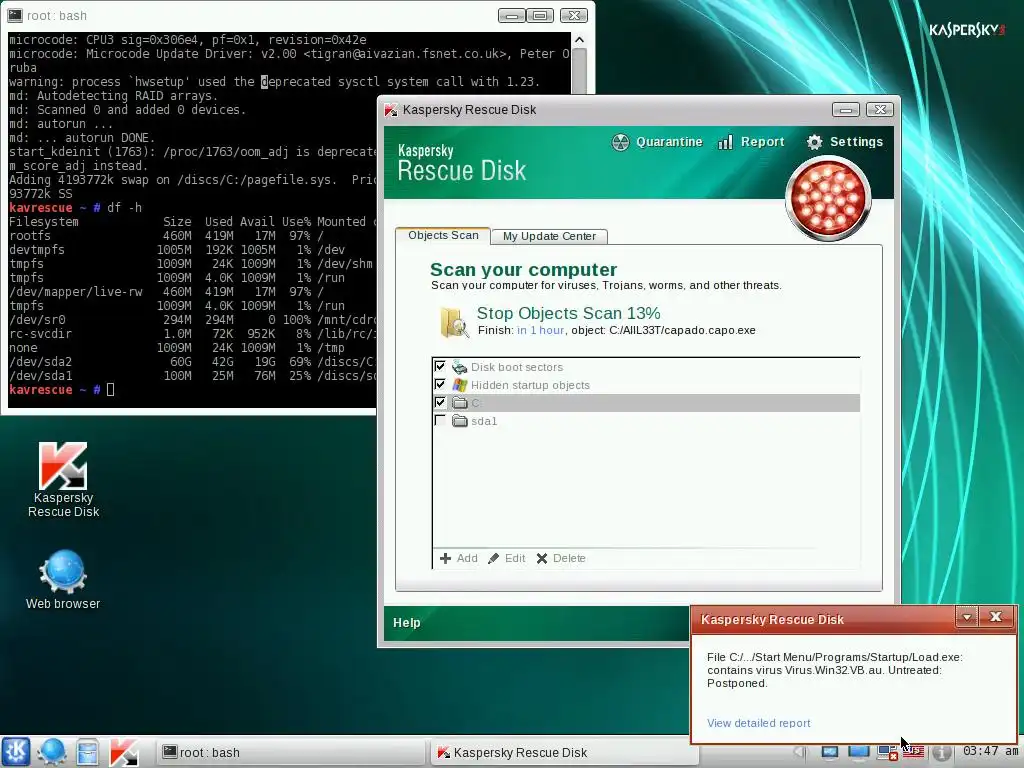The height and width of the screenshot is (768, 1024).
Task: Click the bash terminal scrollbar thumb
Action: tap(579, 72)
